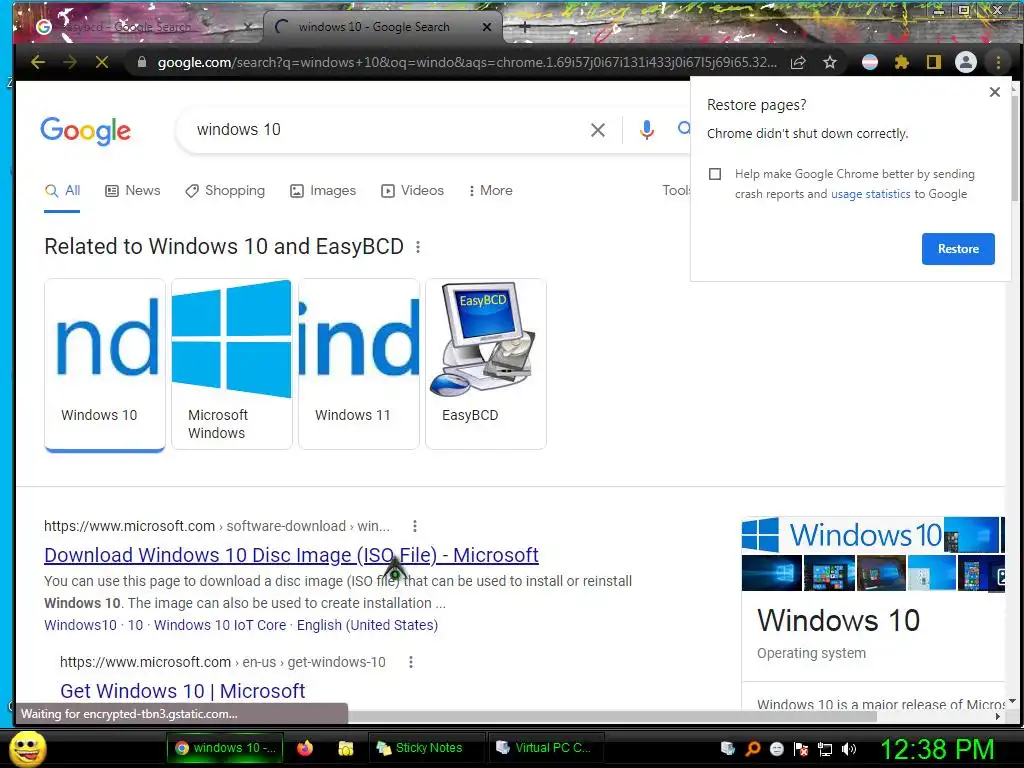This screenshot has width=1024, height=768.
Task: Open the network status tray icon
Action: tap(825, 749)
